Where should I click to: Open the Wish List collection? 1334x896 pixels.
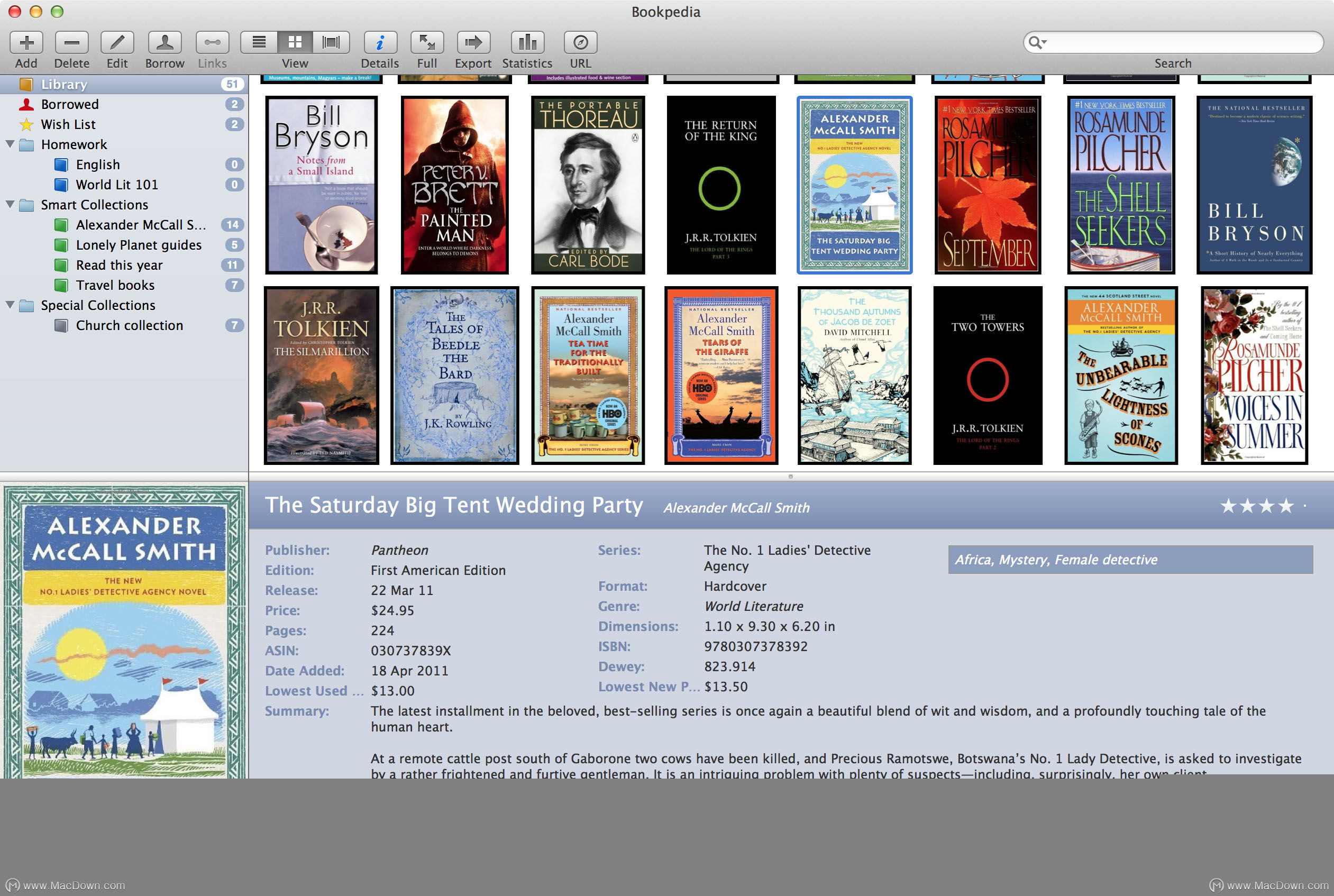tap(124, 124)
